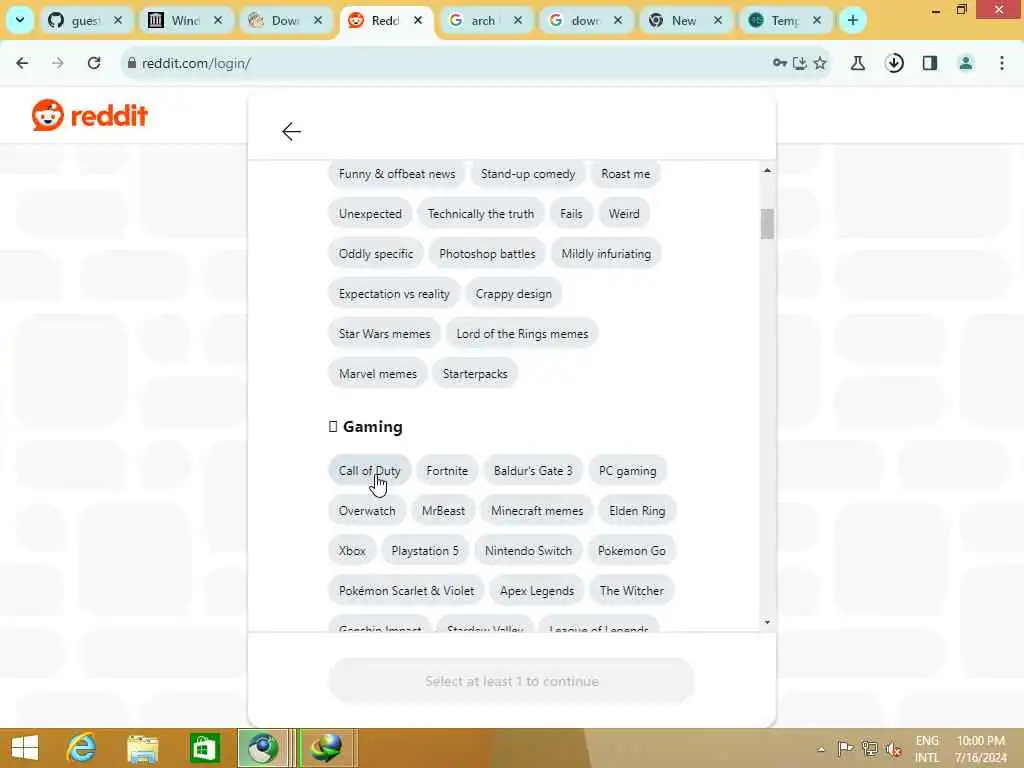Click the browser back arrow
1024x768 pixels.
[22, 63]
